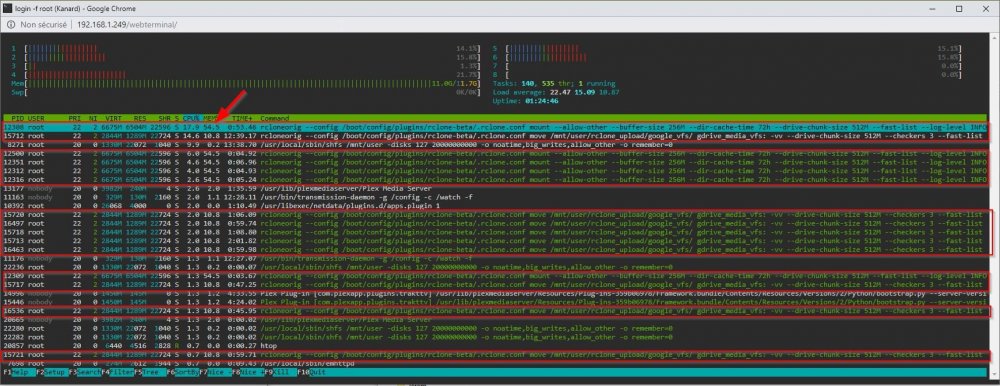Open the F6 SortBy menu
Screen dimensions: 1000x386
click(x=183, y=372)
